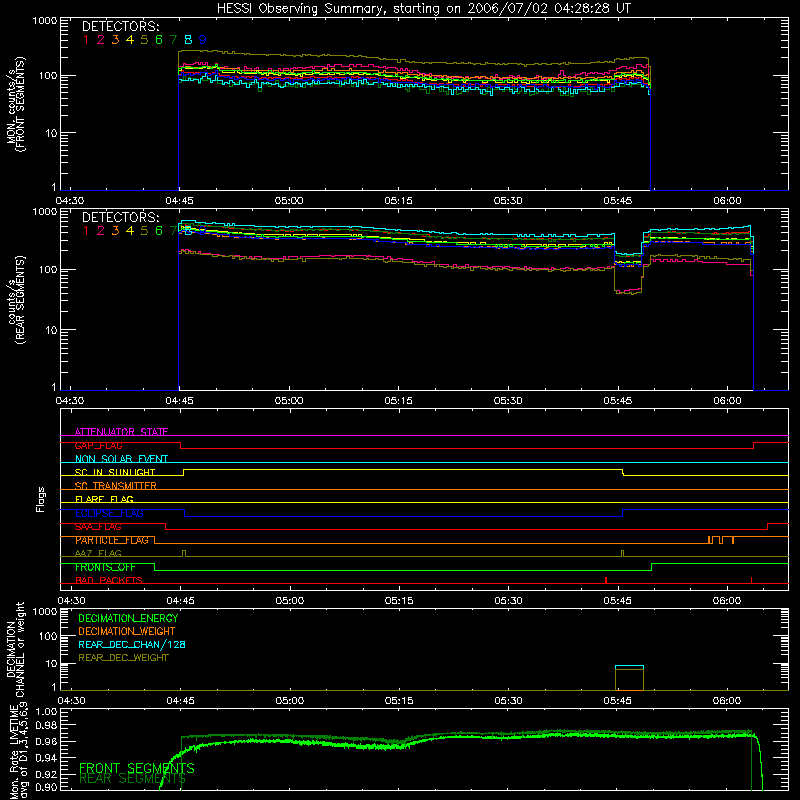Select green detector 6 in rear segments legend
Image resolution: width=800 pixels, height=800 pixels.
(x=159, y=231)
